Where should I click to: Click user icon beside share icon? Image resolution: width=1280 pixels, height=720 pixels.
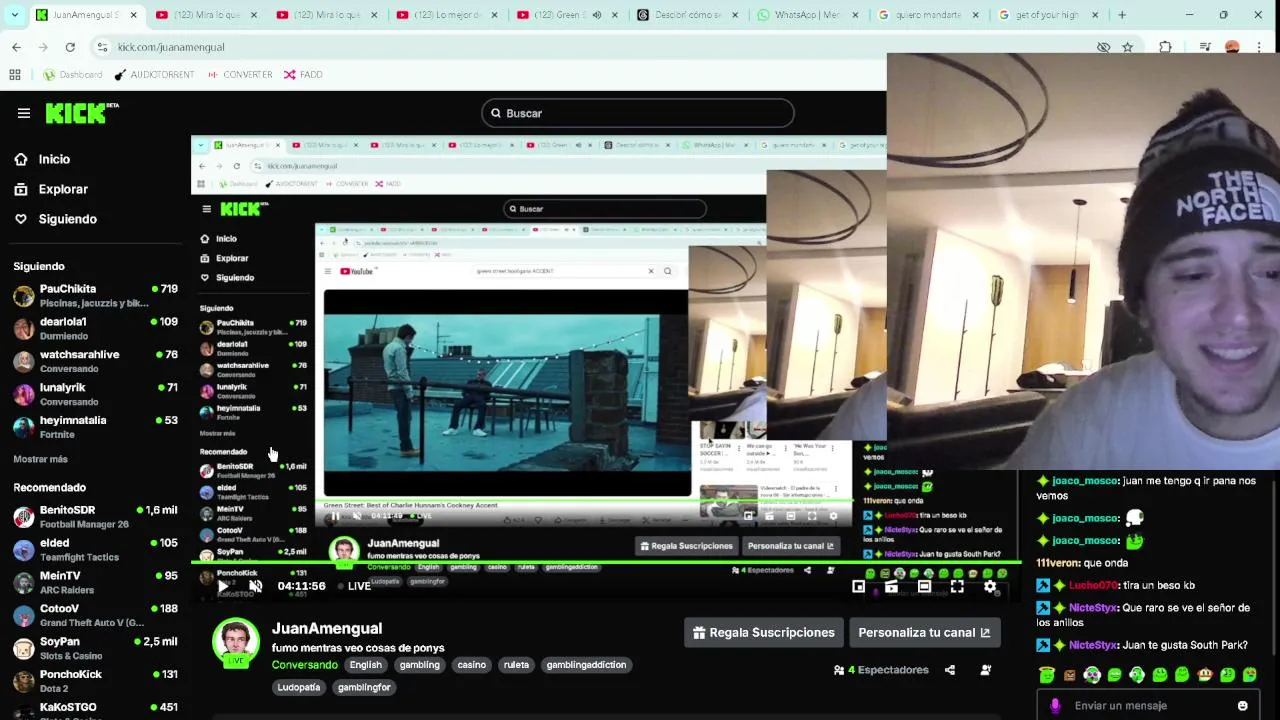pos(985,670)
